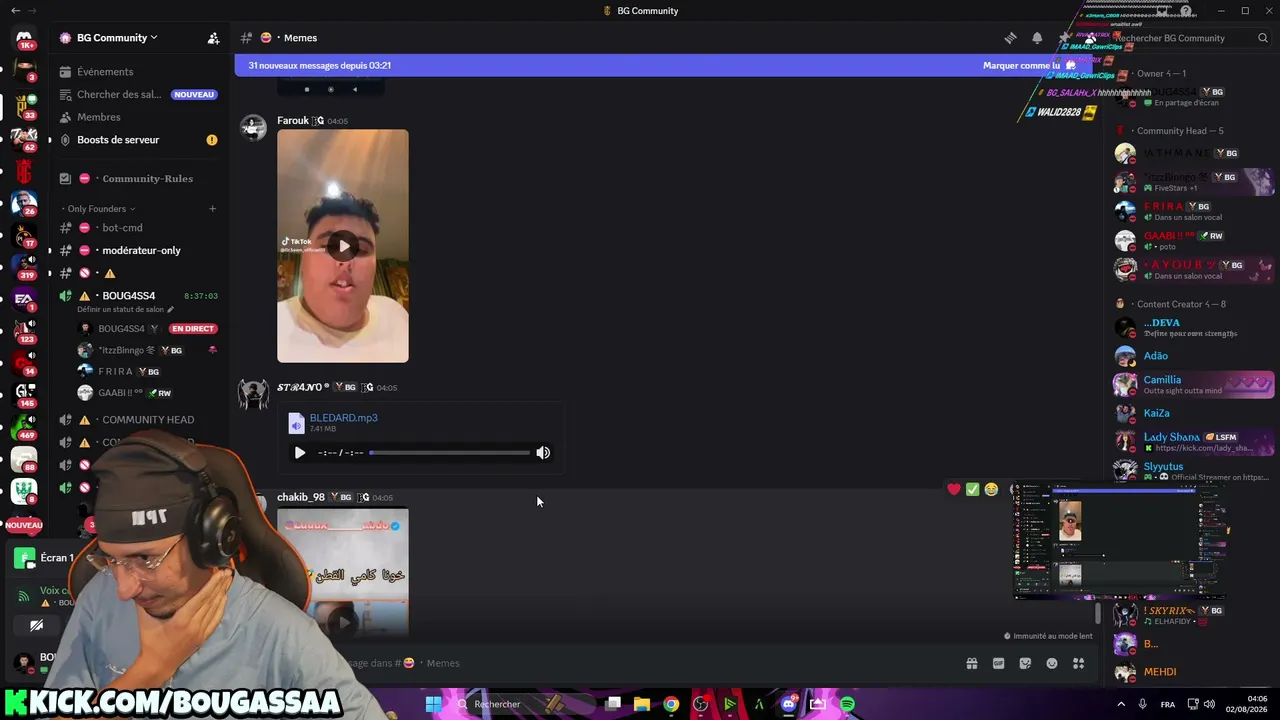
Task: Open chakib_98's username
Action: click(301, 498)
